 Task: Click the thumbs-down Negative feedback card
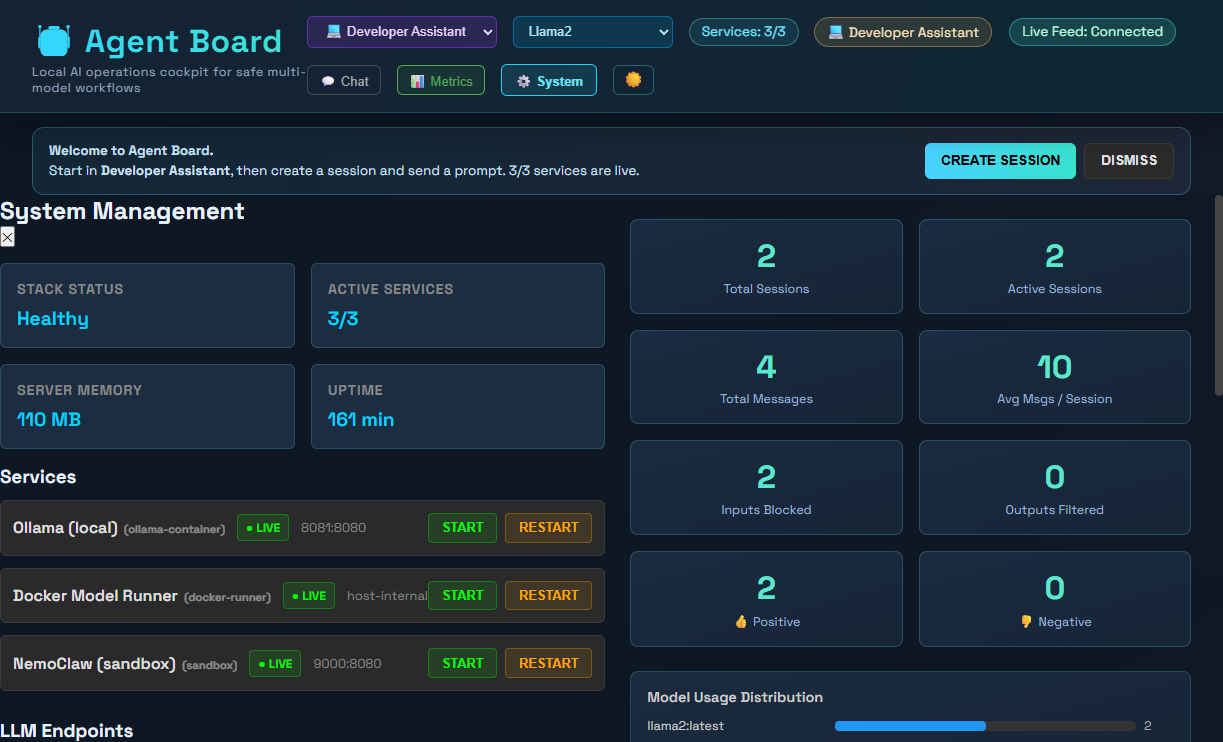tap(1055, 599)
